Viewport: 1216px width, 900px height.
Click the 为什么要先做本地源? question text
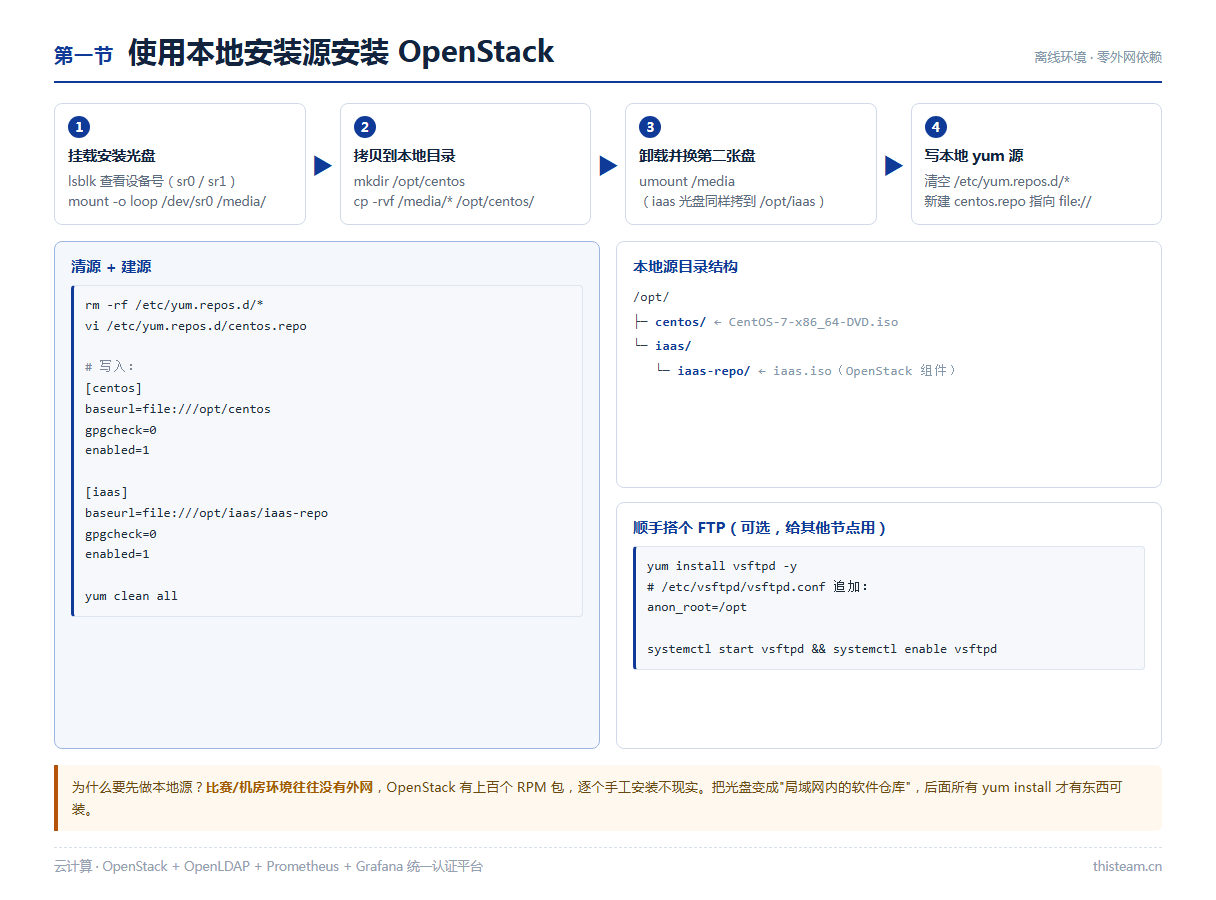click(x=138, y=788)
